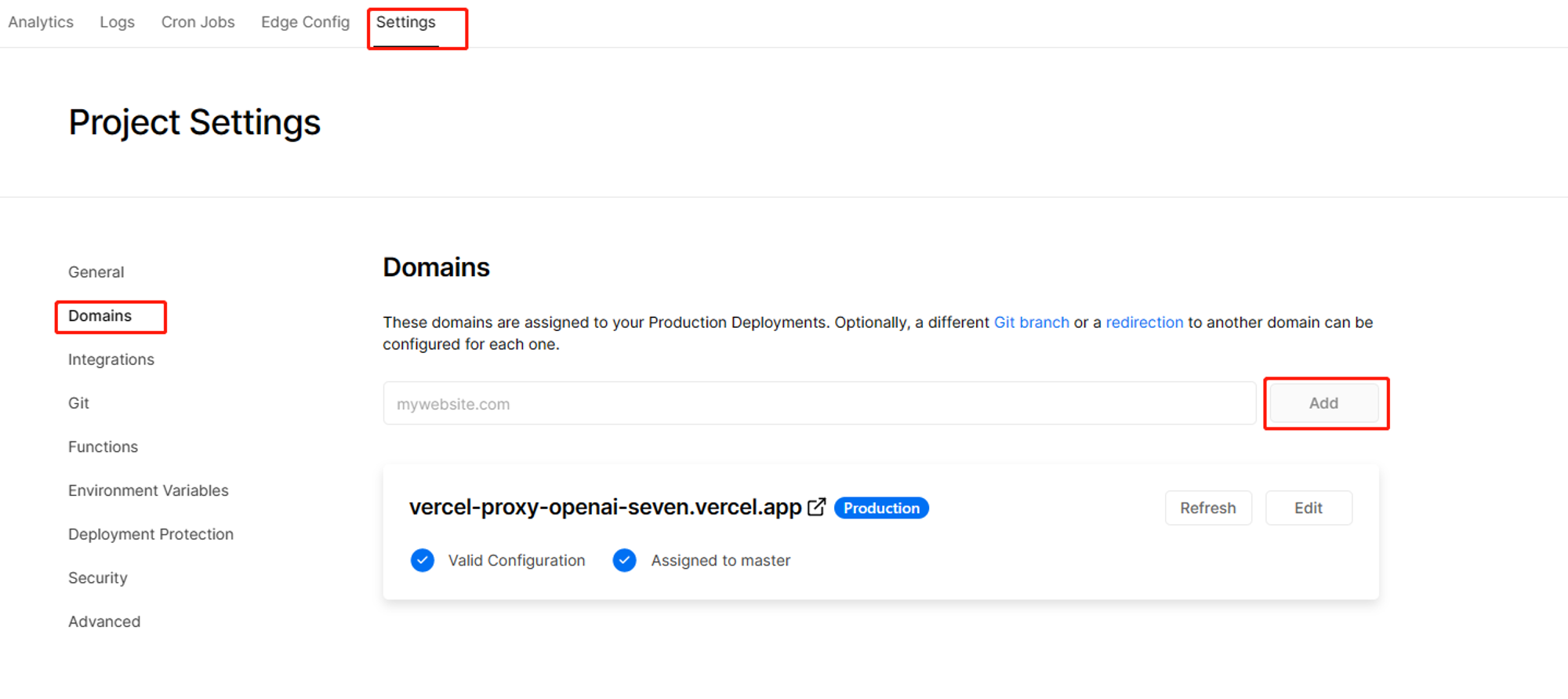Go to the Deployment Protection settings
1568x699 pixels.
(151, 534)
